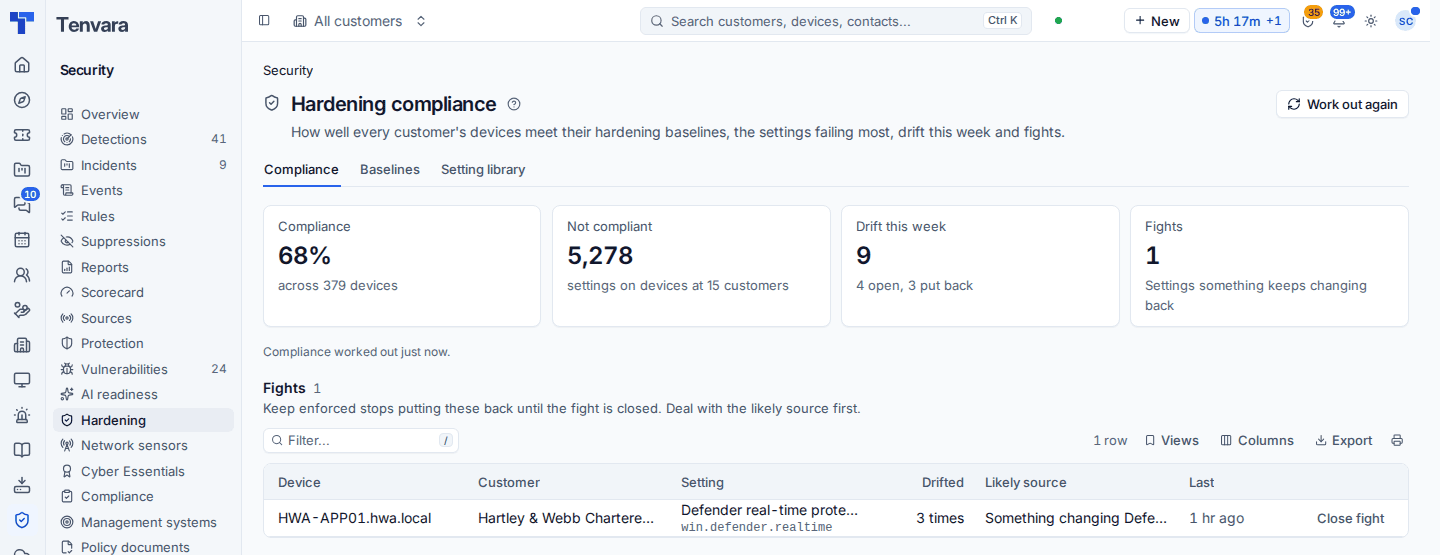Image resolution: width=1440 pixels, height=555 pixels.
Task: Open the monitor devices rail icon
Action: (22, 380)
